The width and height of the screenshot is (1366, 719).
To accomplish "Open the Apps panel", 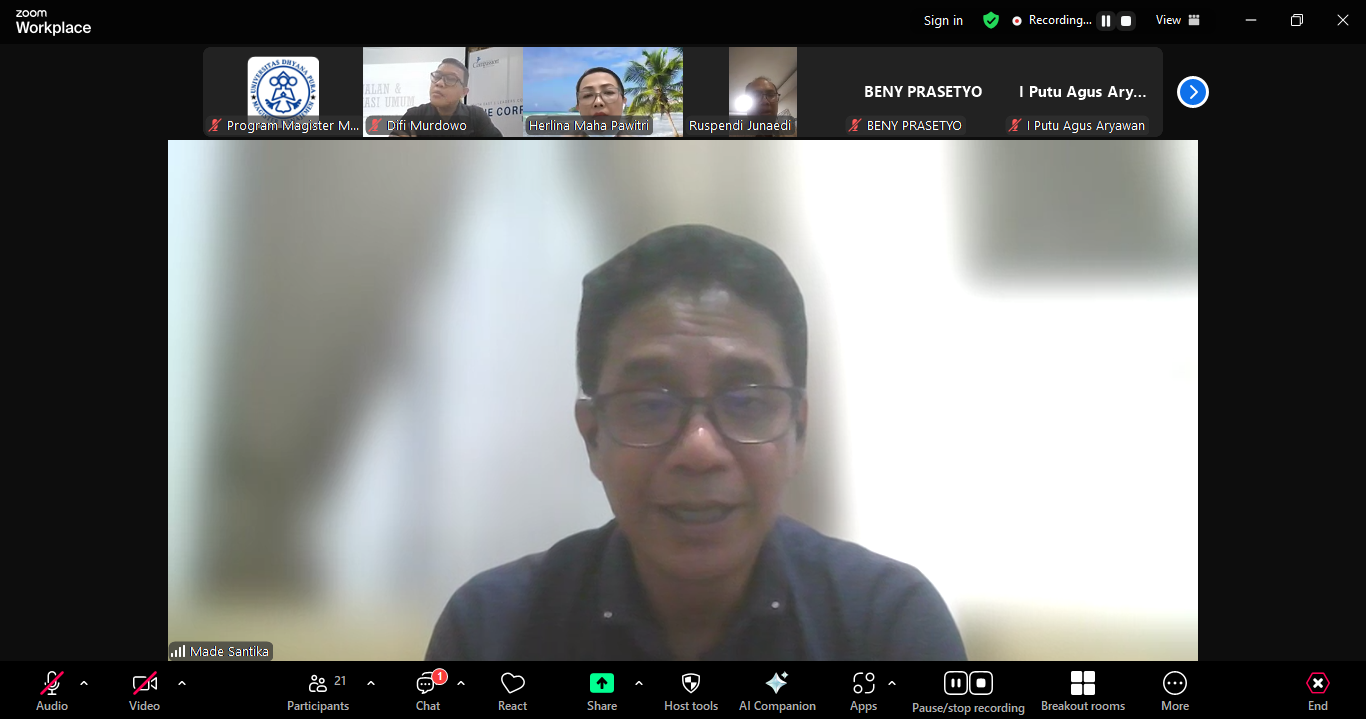I will point(863,691).
